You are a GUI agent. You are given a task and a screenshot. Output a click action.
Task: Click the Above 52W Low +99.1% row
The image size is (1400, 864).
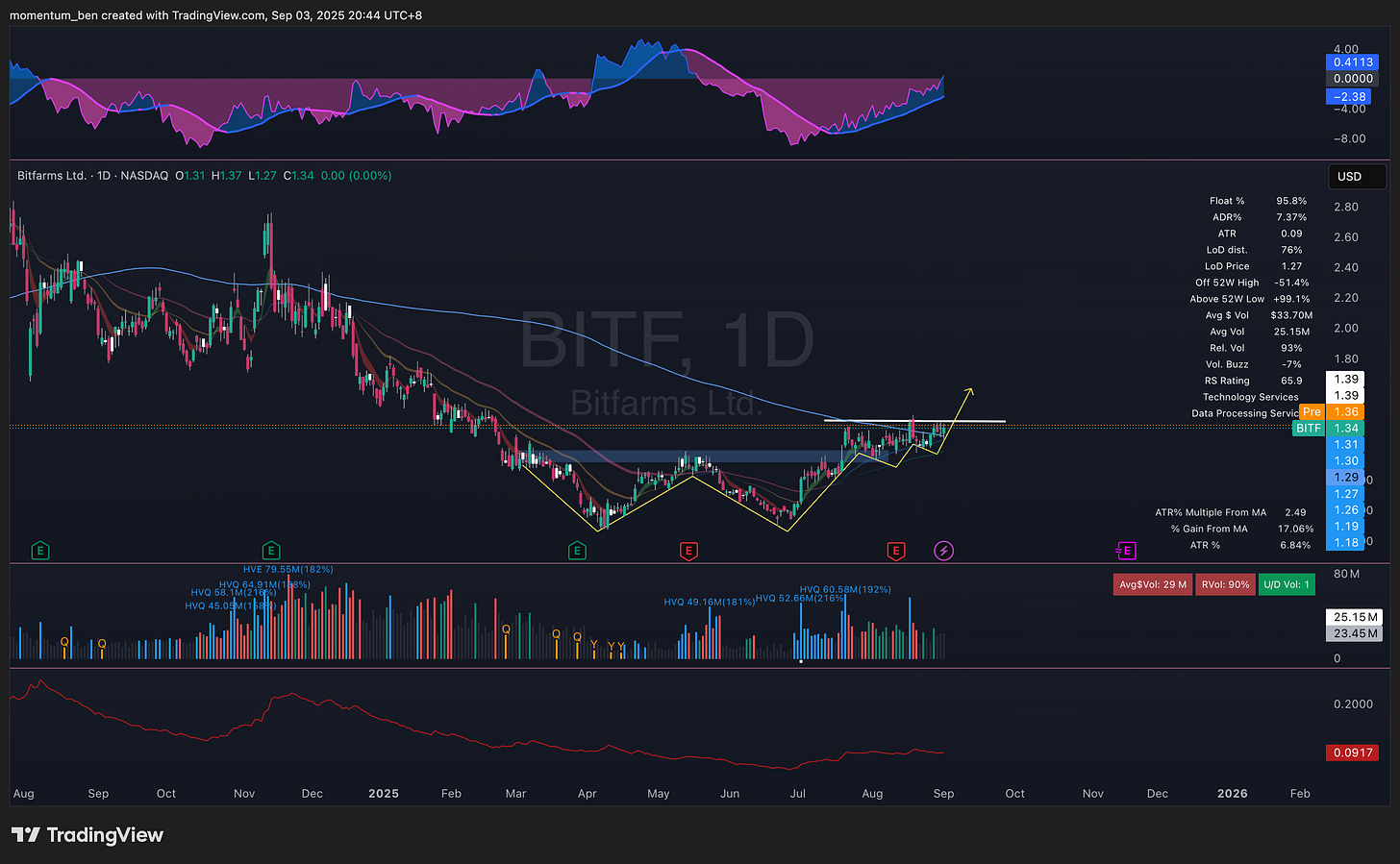(1250, 299)
